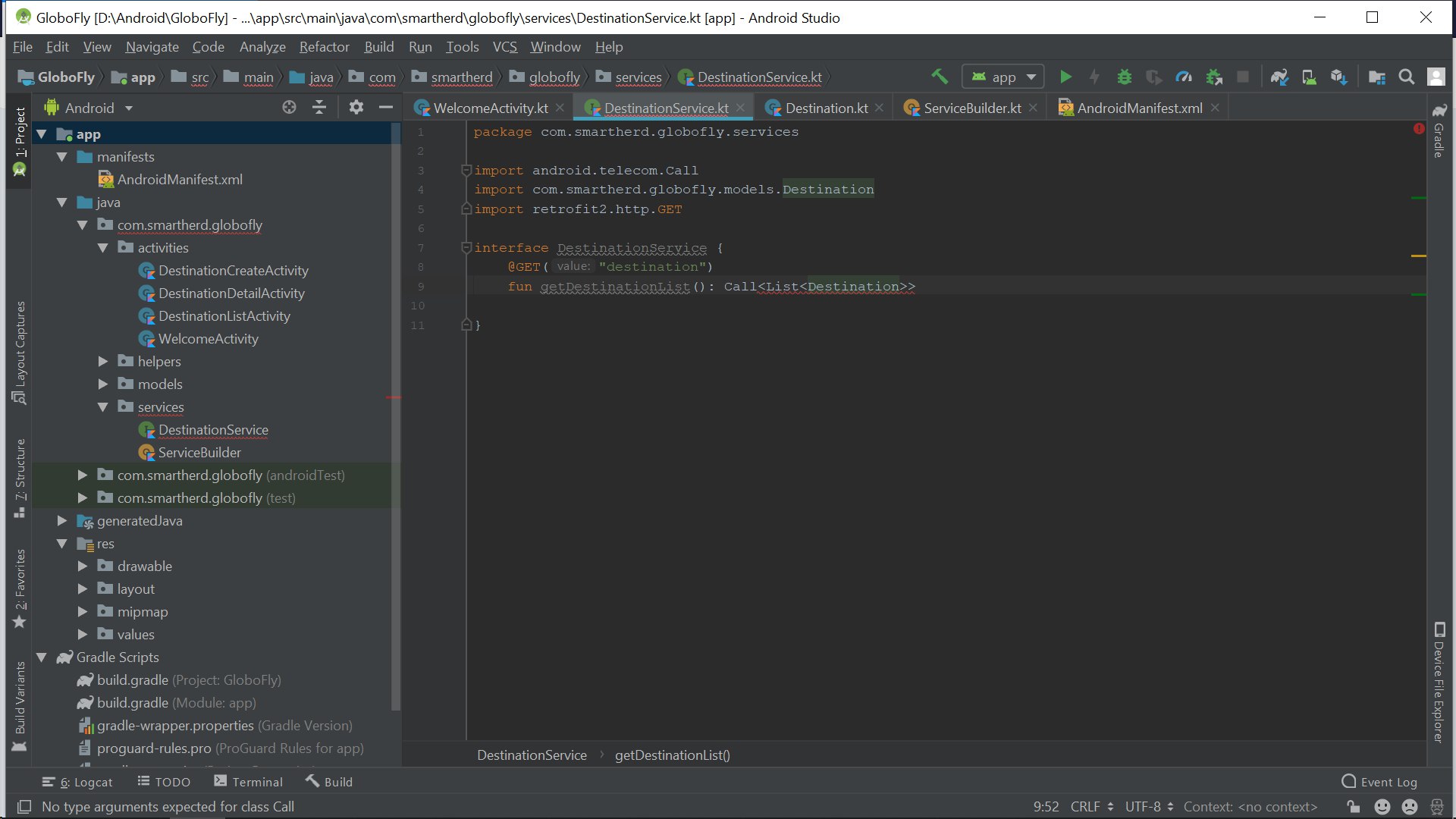Toggle the Favorites tool window
1456x819 pixels.
[x=20, y=588]
